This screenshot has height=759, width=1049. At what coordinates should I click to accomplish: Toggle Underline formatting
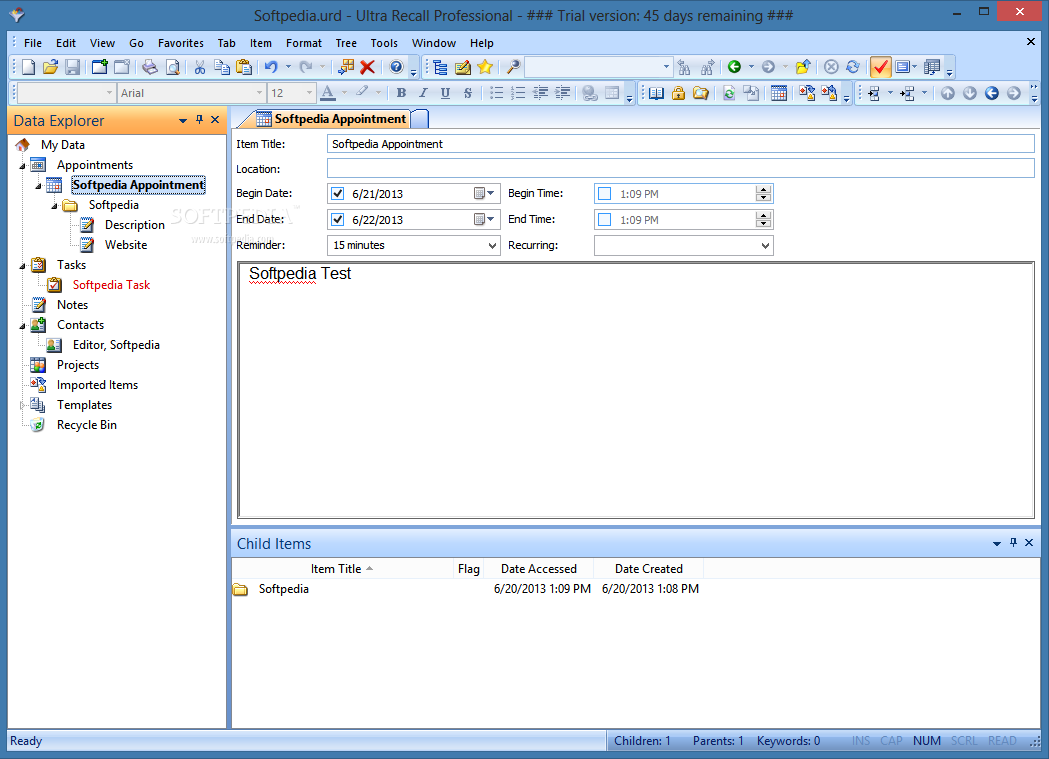tap(445, 93)
